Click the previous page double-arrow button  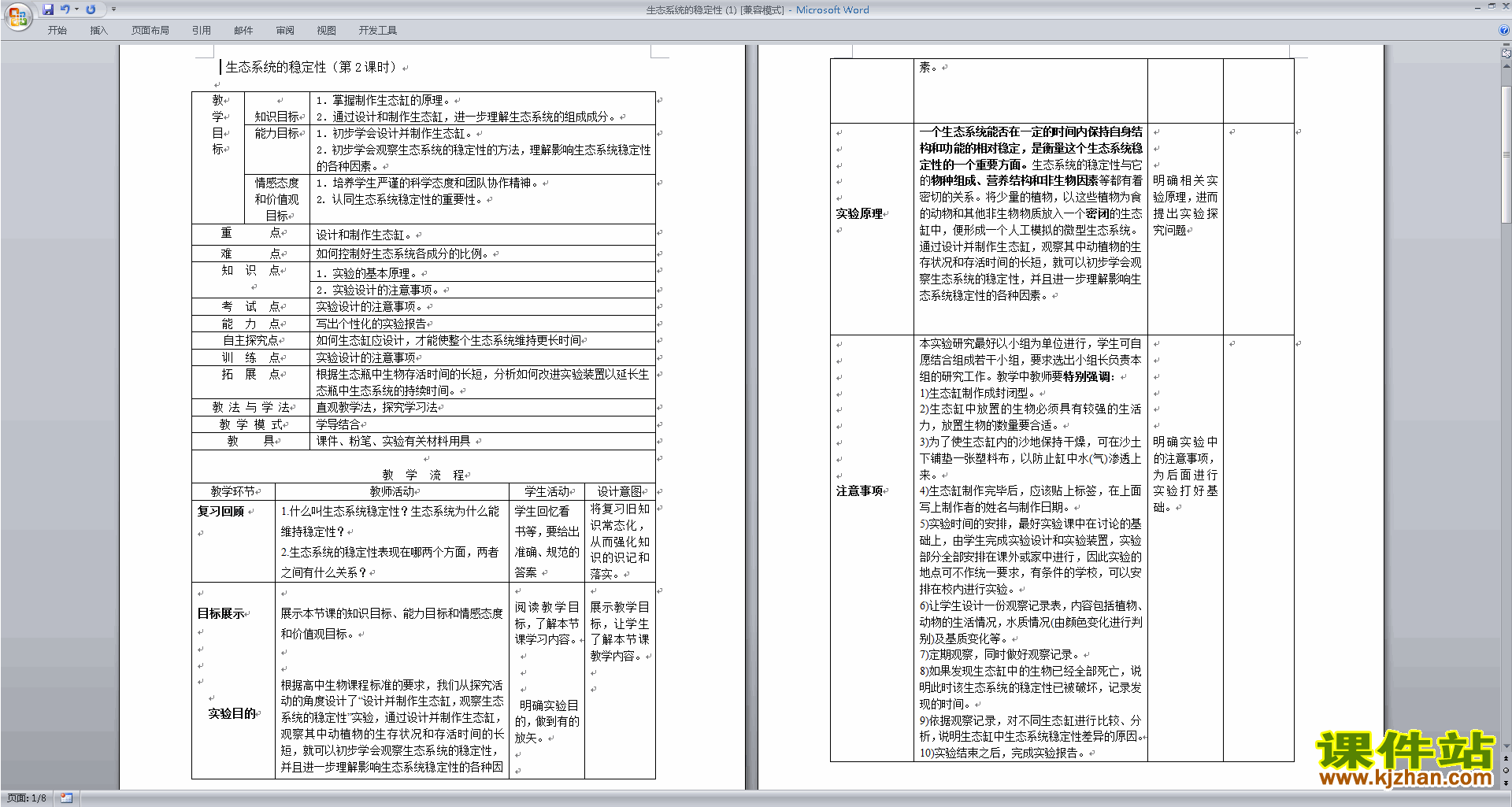(1506, 758)
